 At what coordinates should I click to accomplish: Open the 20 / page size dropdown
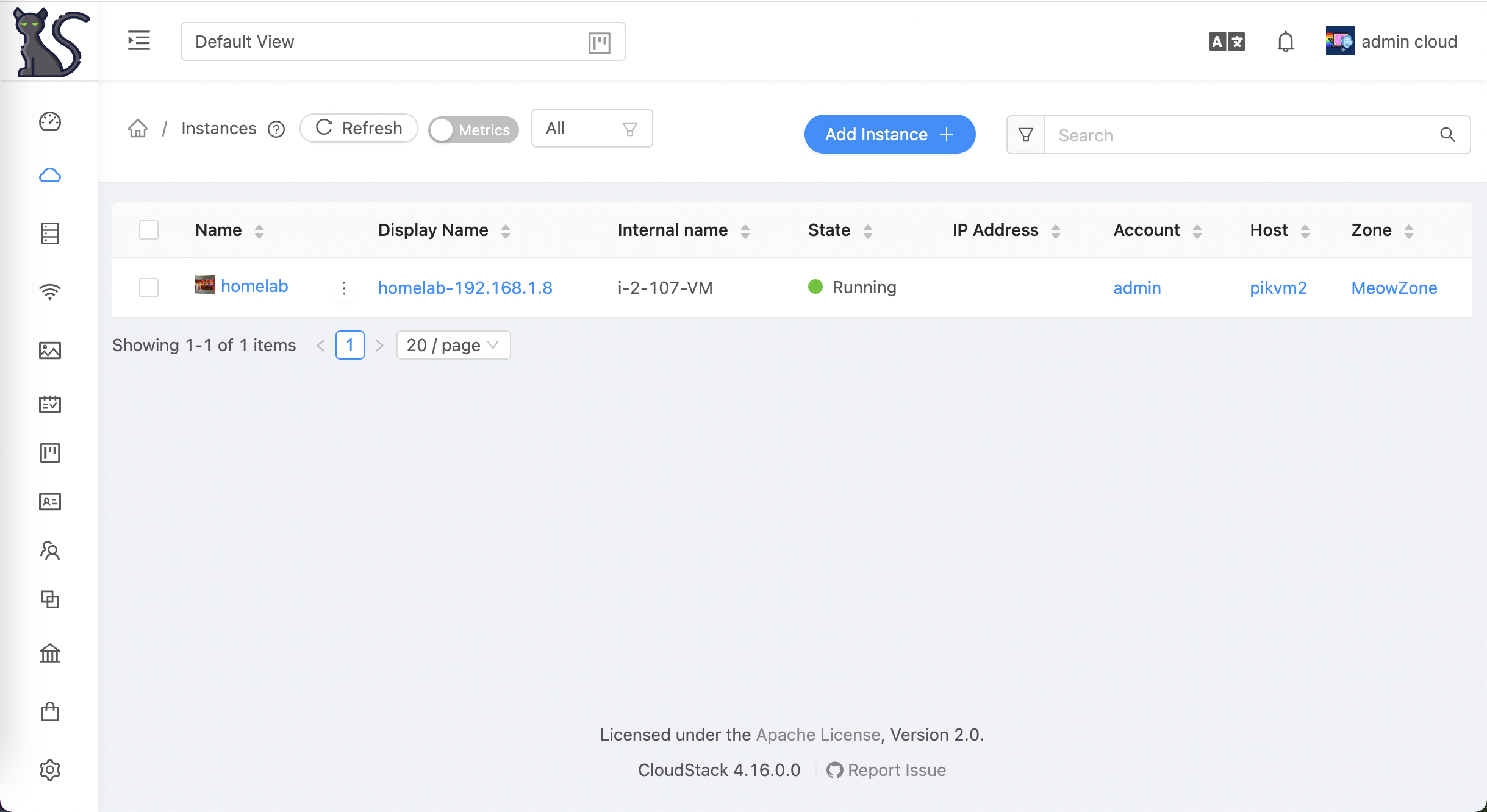453,345
